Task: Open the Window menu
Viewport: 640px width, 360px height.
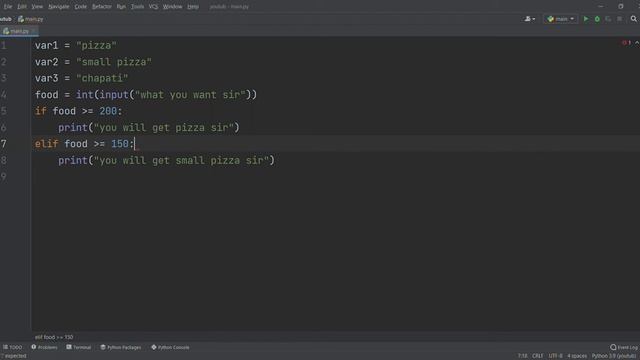Action: tap(172, 7)
